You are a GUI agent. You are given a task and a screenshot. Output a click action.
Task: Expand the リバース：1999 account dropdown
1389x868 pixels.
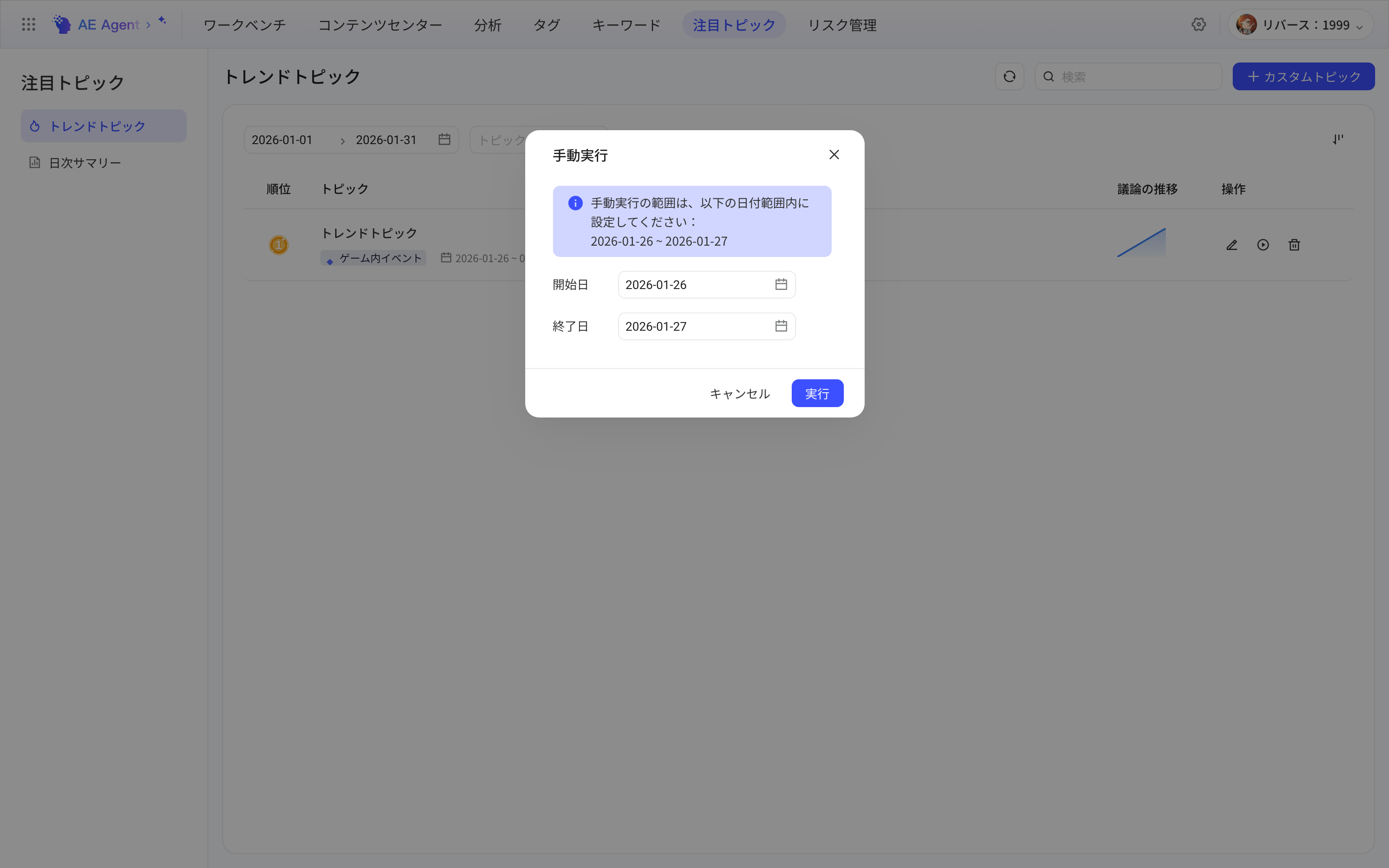(x=1300, y=25)
